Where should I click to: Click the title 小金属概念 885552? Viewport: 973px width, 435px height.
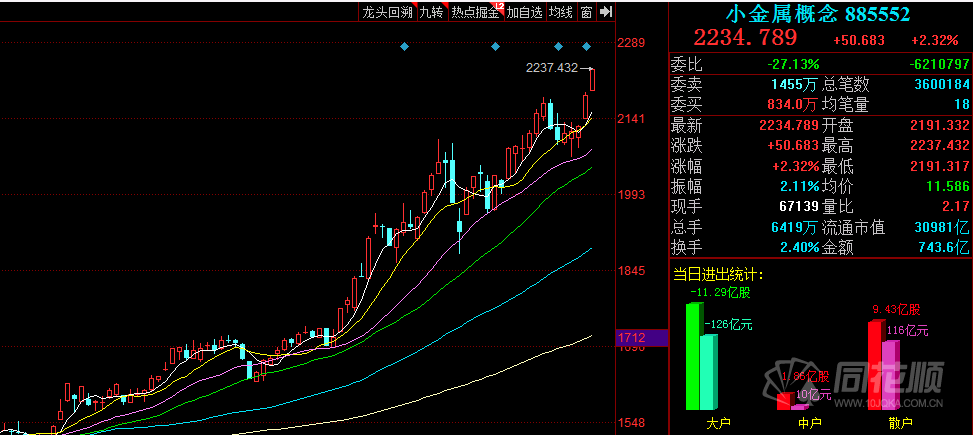[x=818, y=13]
